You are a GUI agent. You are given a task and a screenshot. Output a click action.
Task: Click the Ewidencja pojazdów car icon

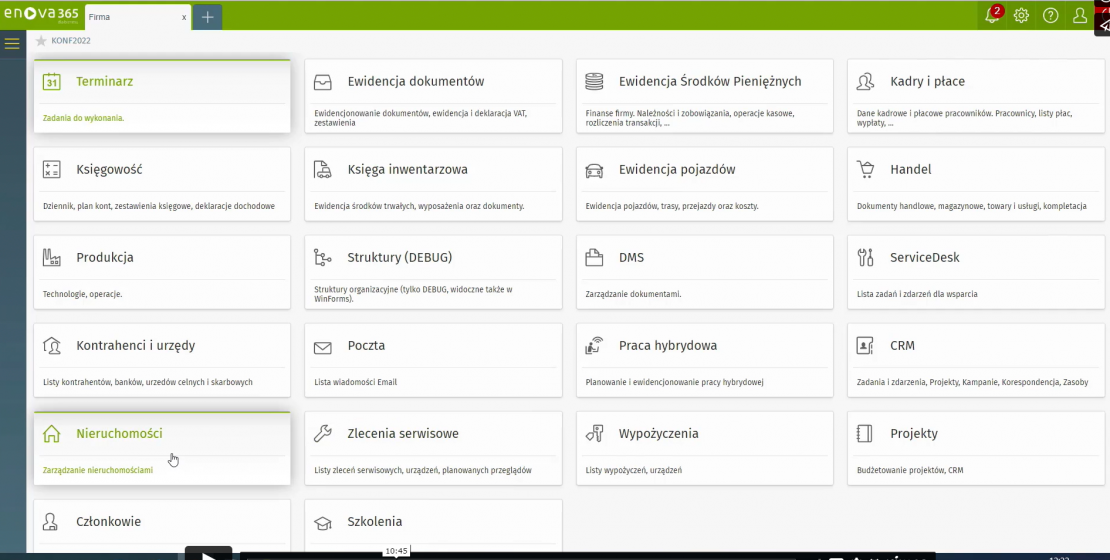(594, 170)
